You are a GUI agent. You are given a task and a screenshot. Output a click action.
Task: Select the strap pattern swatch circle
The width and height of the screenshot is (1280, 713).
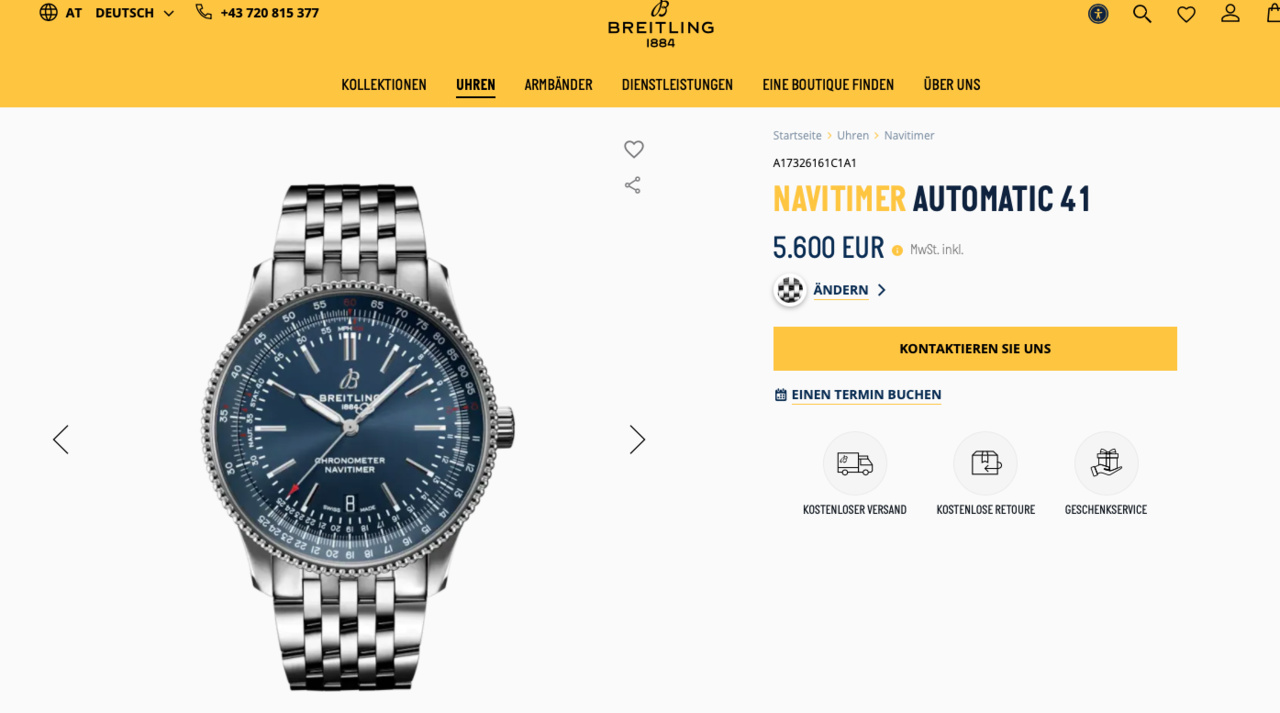click(790, 290)
